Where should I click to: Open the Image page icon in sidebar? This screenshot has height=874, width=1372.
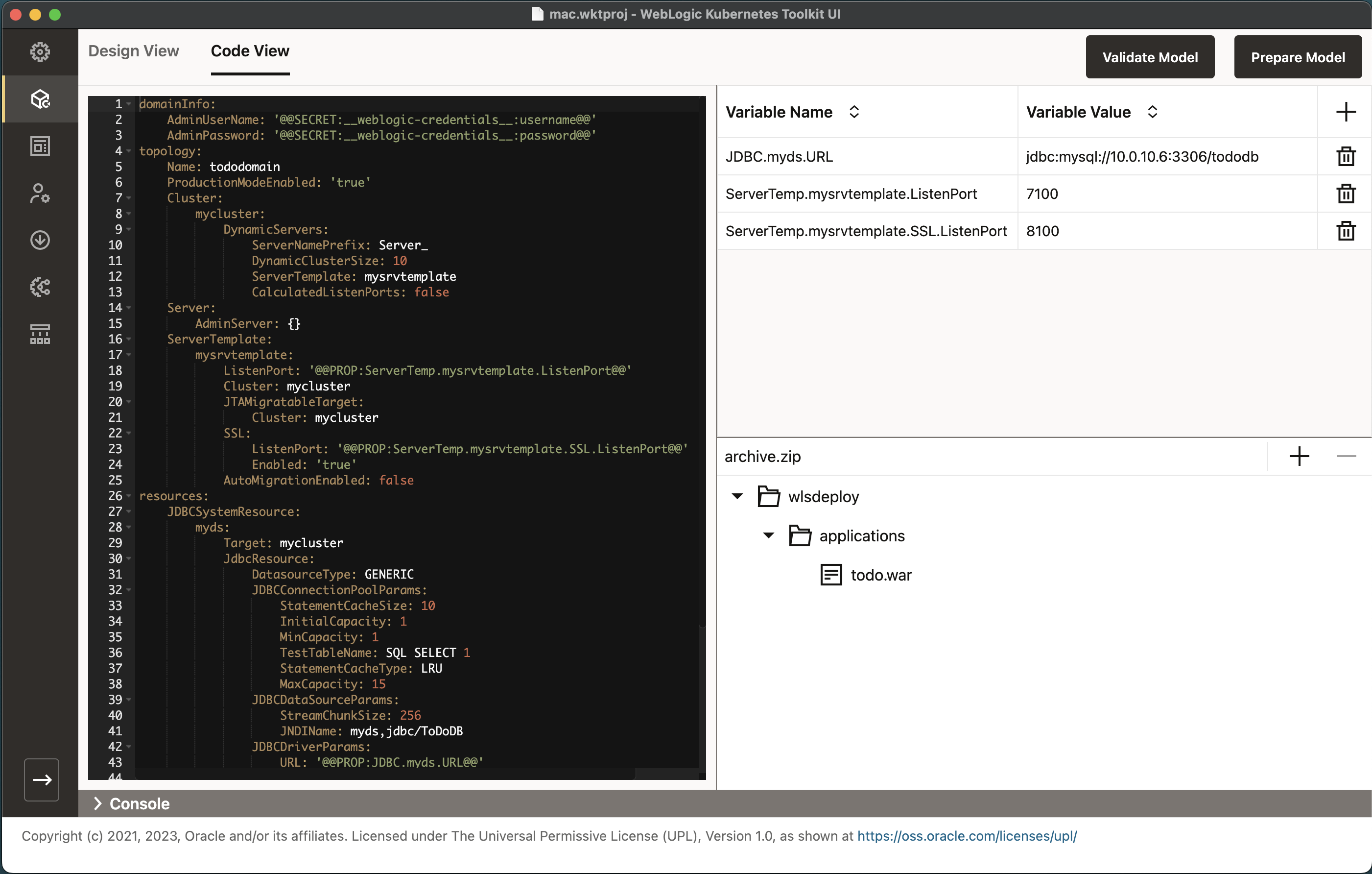tap(40, 146)
